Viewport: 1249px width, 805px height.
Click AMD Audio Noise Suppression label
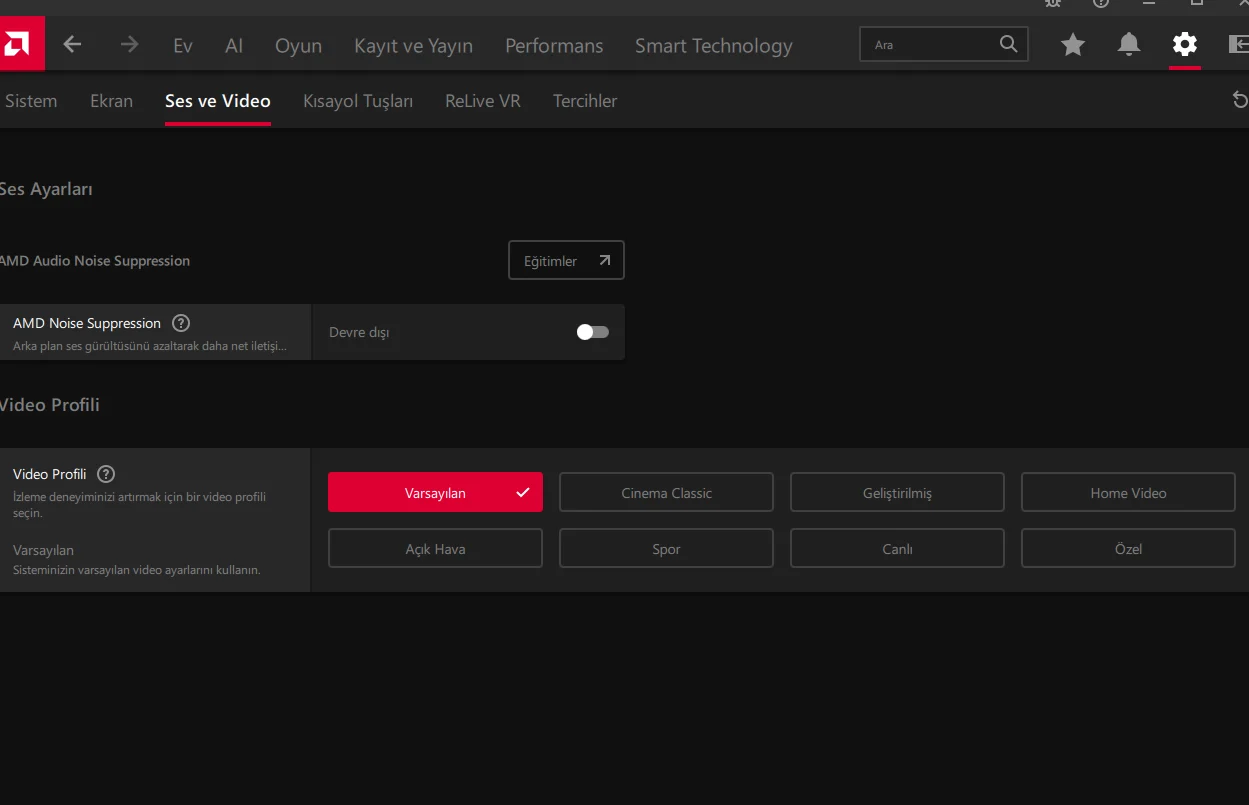[x=94, y=261]
